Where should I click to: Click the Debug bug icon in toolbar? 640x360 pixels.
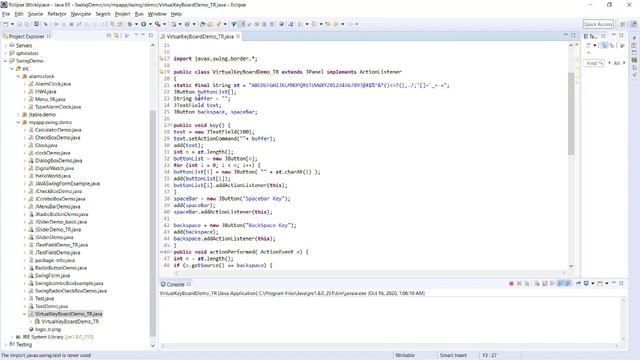[x=130, y=24]
